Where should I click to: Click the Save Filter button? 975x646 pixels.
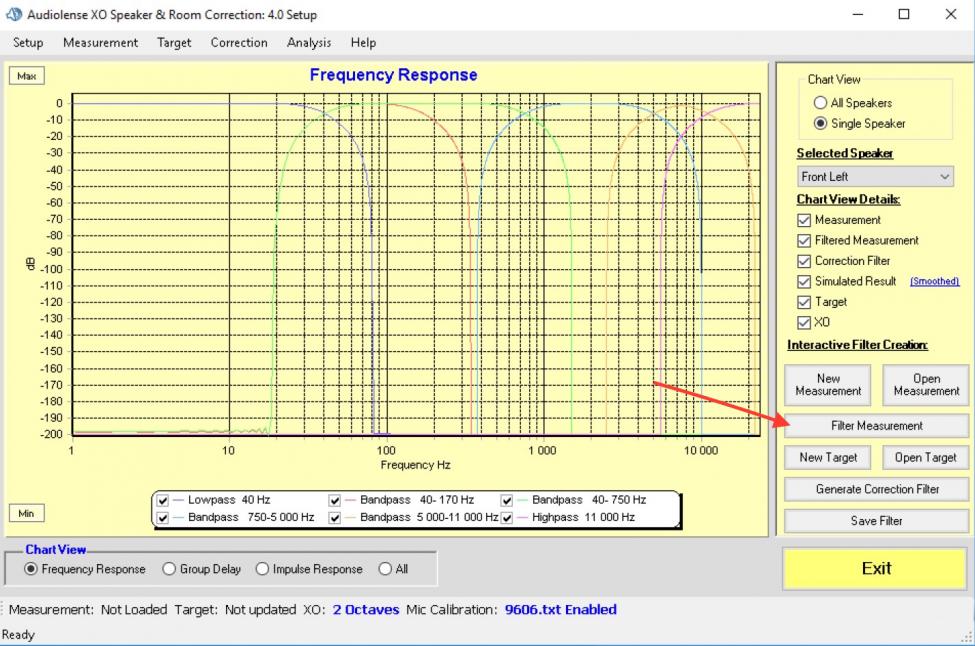click(x=877, y=521)
